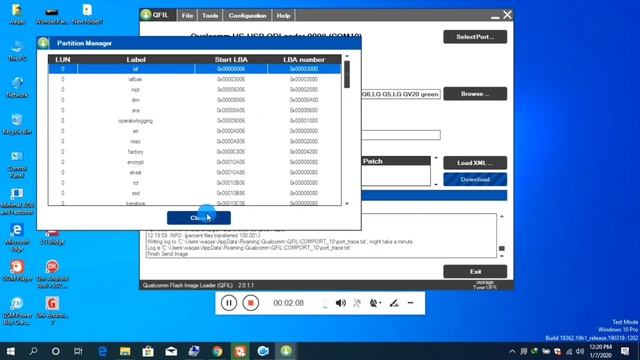This screenshot has height=360, width=640.
Task: Open Task View from the taskbar
Action: click(78, 351)
